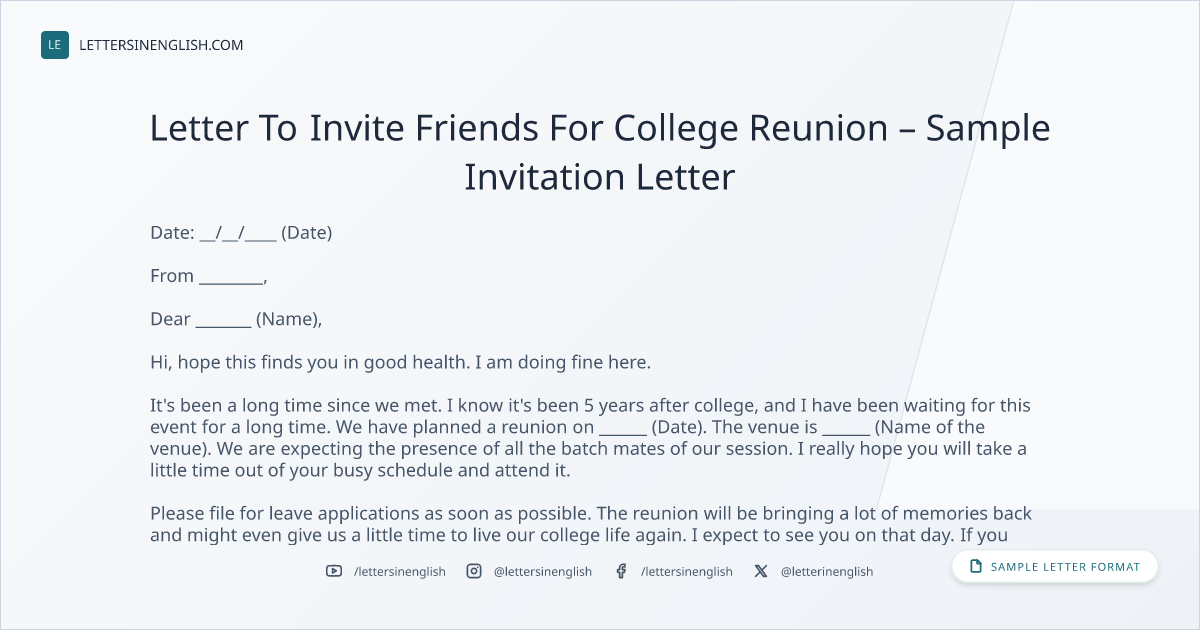Click the venue name blank
This screenshot has width=1200, height=630.
tap(846, 427)
